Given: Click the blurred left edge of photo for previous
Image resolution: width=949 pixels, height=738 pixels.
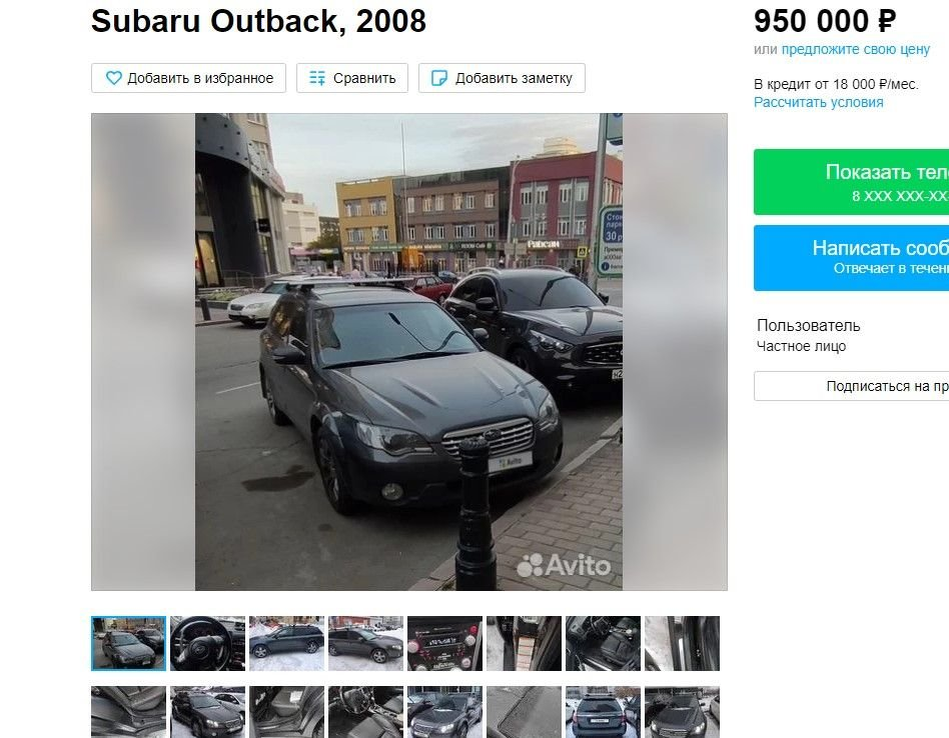Looking at the screenshot, I should pyautogui.click(x=143, y=352).
